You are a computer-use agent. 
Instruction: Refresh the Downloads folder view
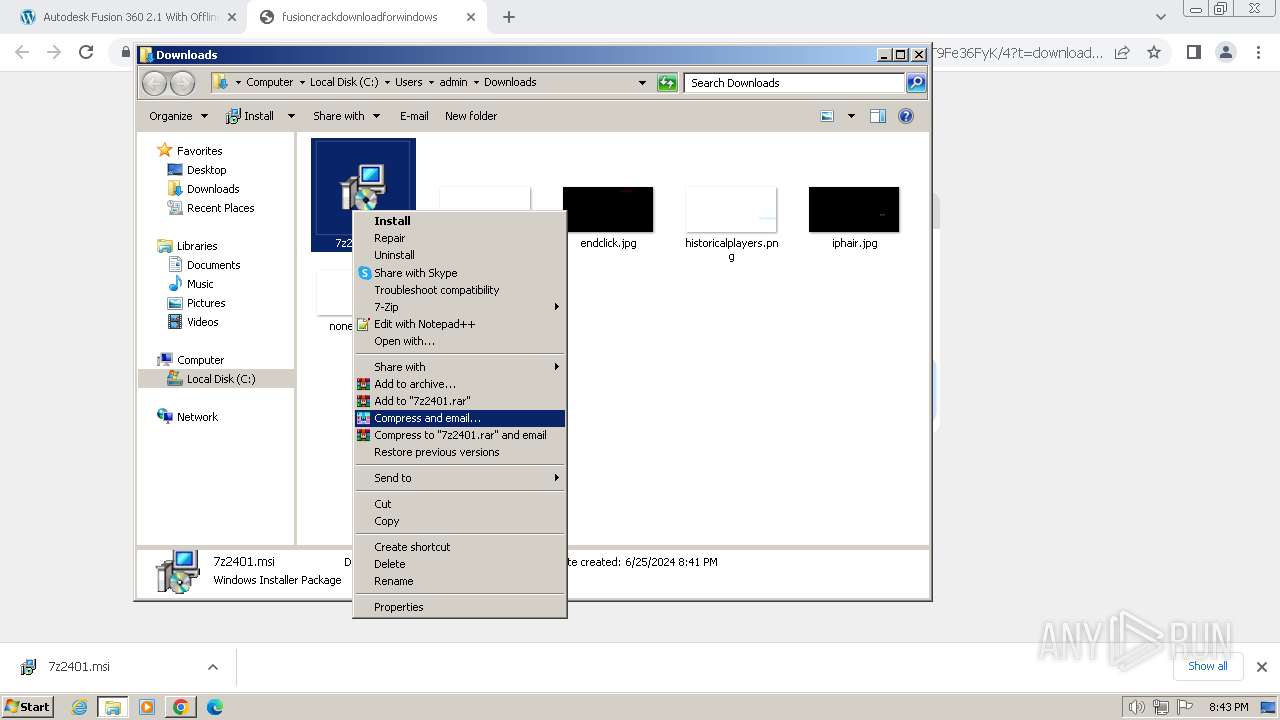(667, 83)
